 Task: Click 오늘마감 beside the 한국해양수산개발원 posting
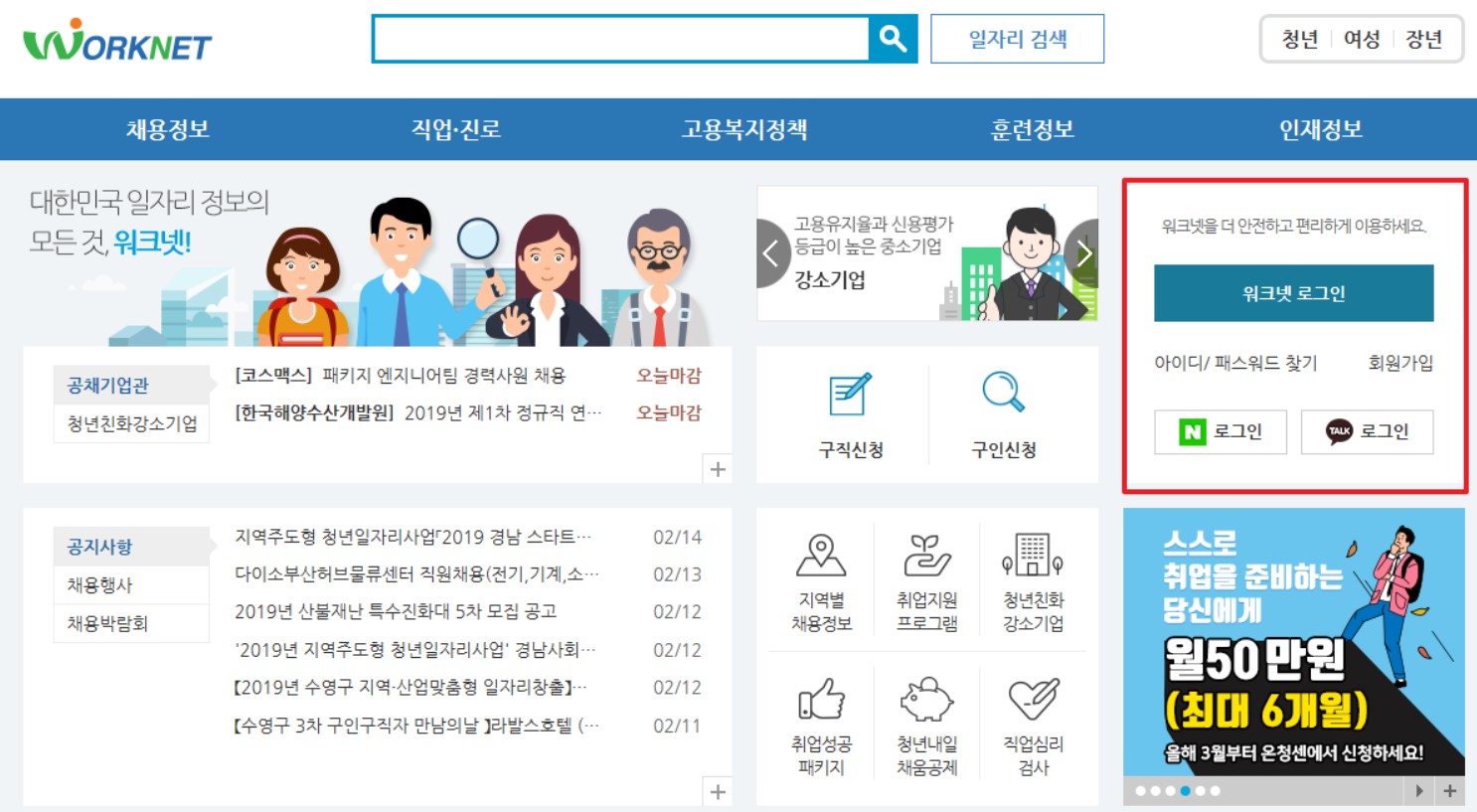(669, 412)
